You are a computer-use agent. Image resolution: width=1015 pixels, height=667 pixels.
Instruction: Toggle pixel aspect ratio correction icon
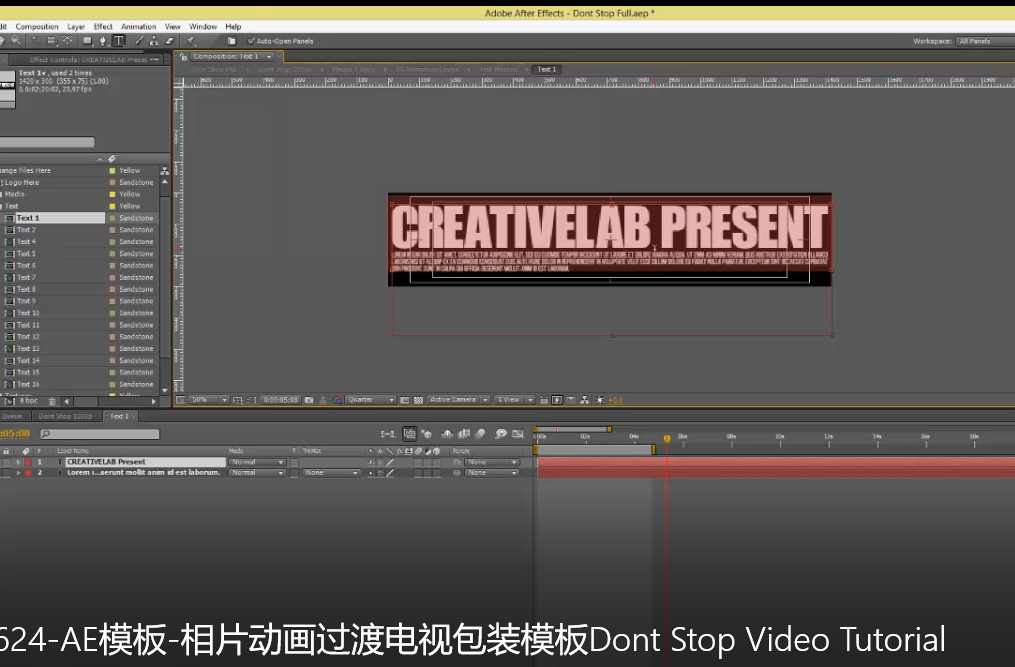click(x=544, y=400)
